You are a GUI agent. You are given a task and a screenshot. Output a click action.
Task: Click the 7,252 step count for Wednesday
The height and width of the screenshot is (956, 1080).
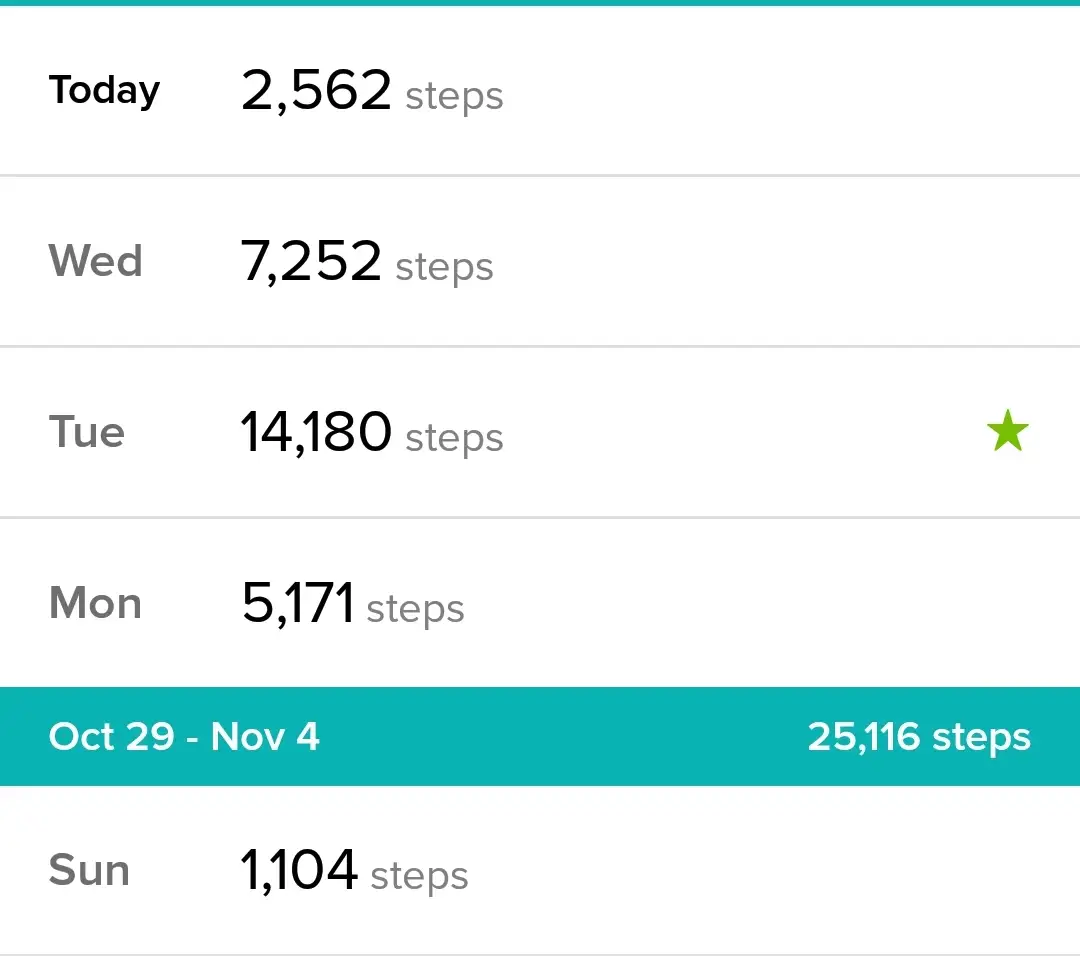coord(311,261)
